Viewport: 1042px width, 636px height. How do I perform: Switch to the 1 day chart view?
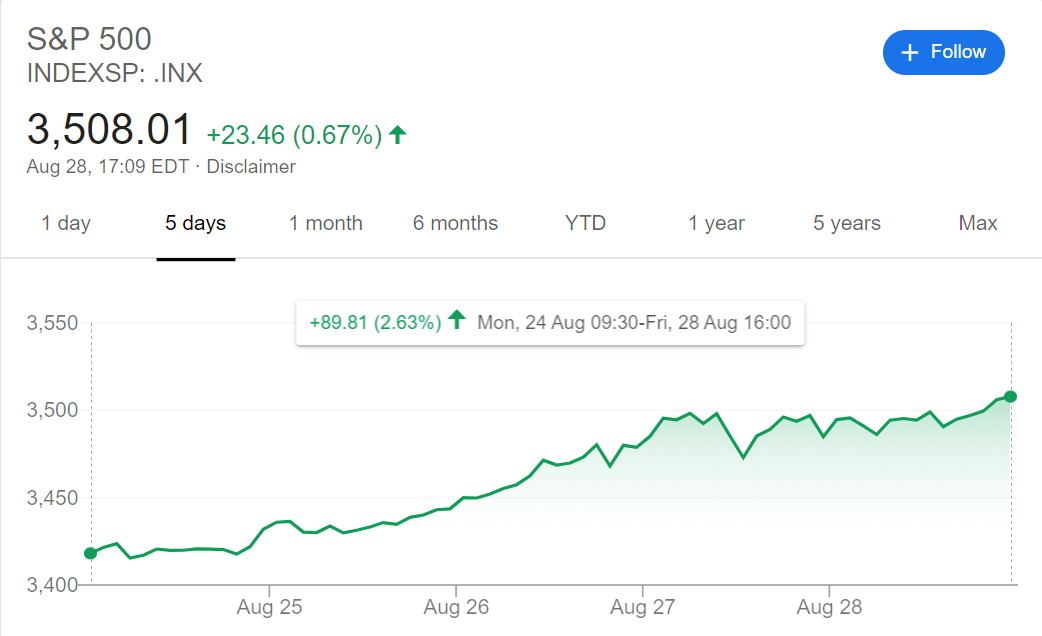[x=65, y=223]
